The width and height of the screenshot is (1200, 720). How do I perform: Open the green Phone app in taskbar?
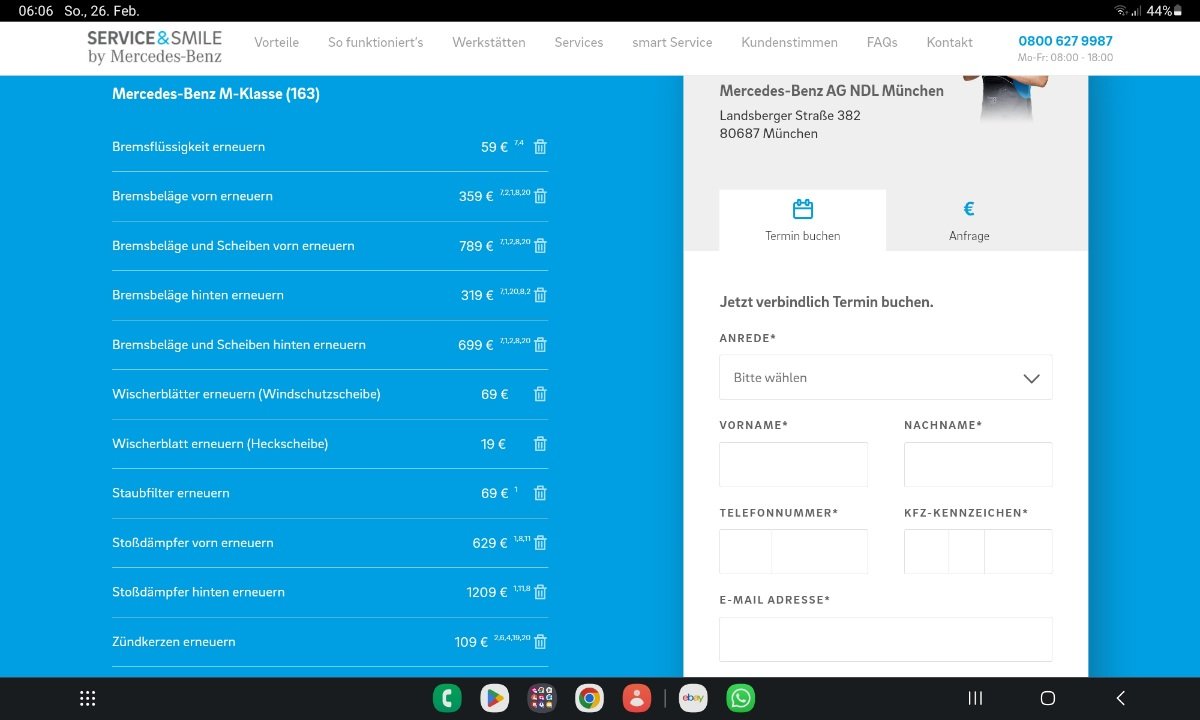(447, 698)
